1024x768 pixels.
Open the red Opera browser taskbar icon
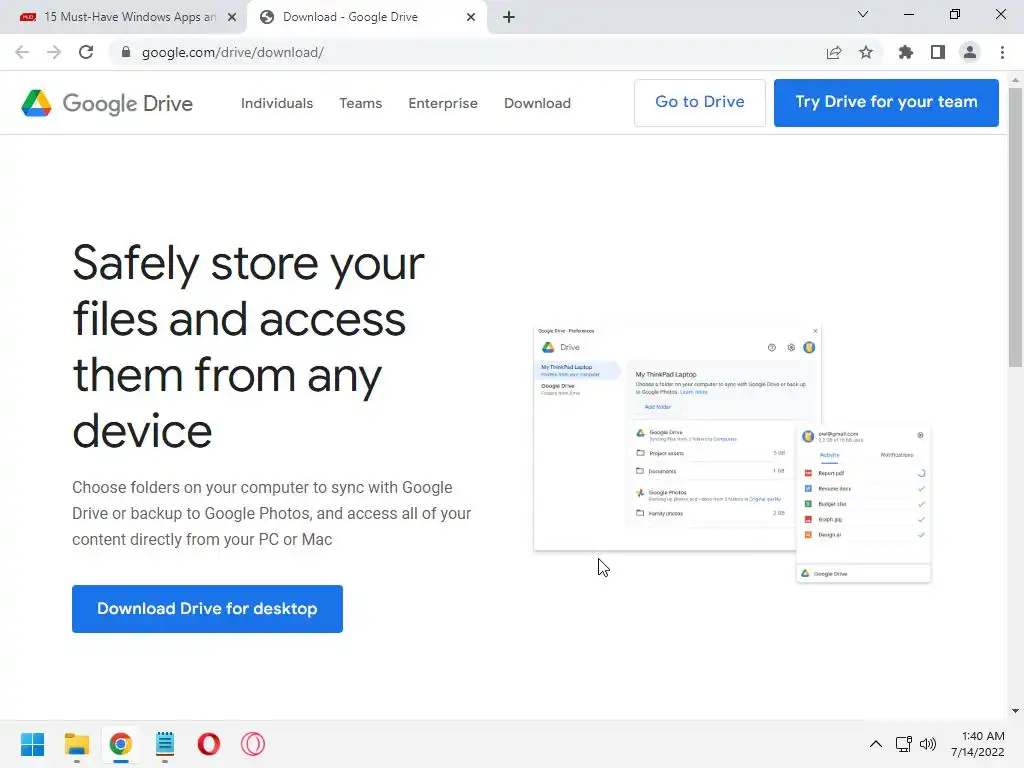[x=208, y=744]
